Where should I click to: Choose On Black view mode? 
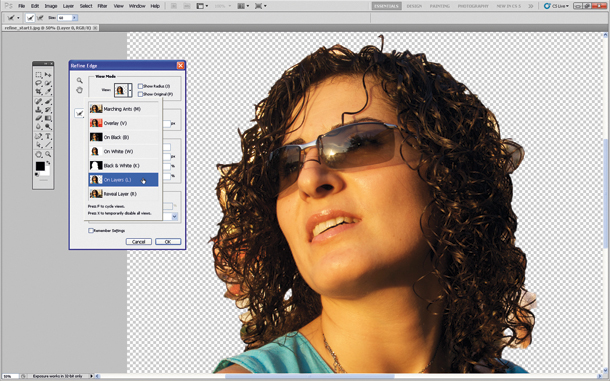click(124, 137)
